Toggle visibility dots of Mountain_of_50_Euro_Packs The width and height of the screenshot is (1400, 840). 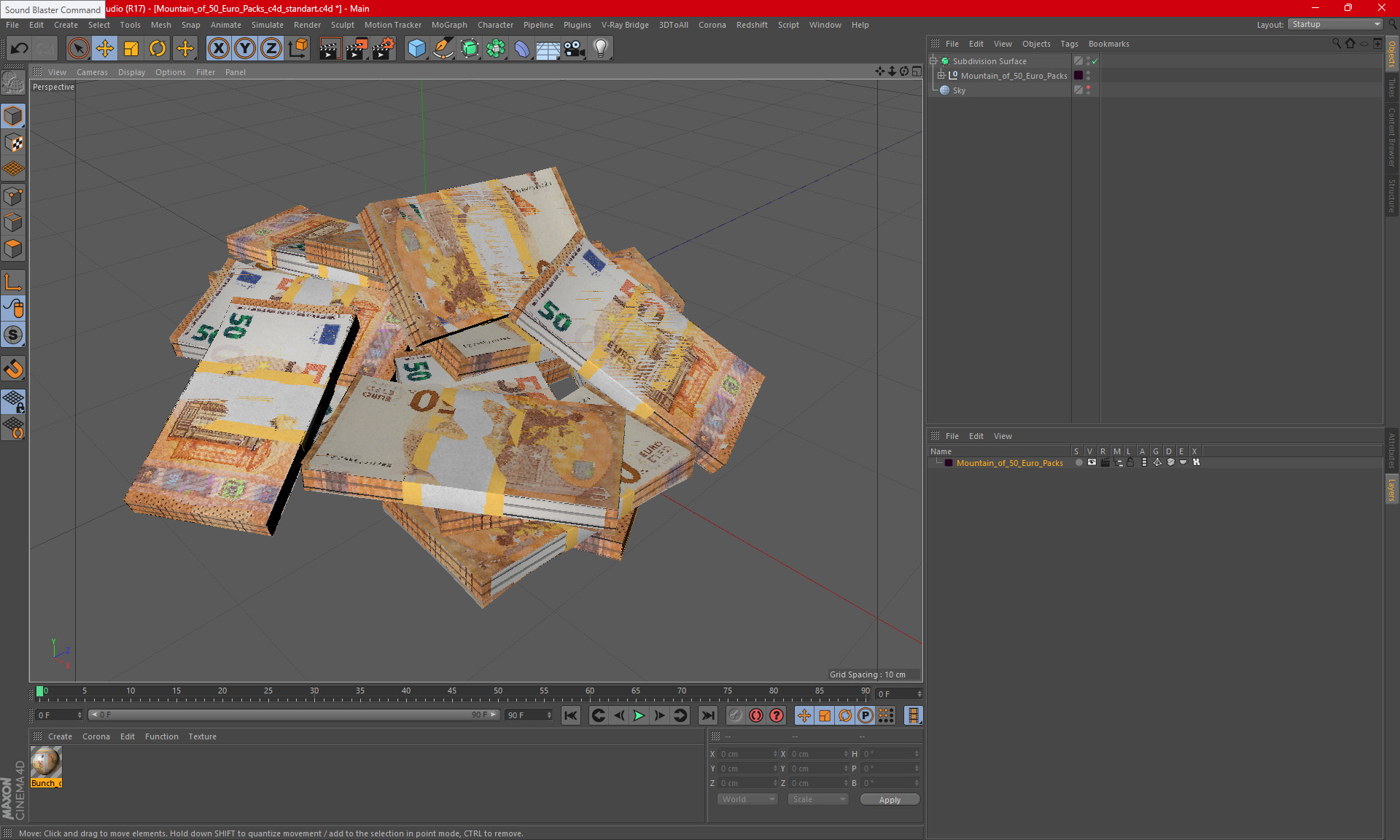coord(1089,75)
